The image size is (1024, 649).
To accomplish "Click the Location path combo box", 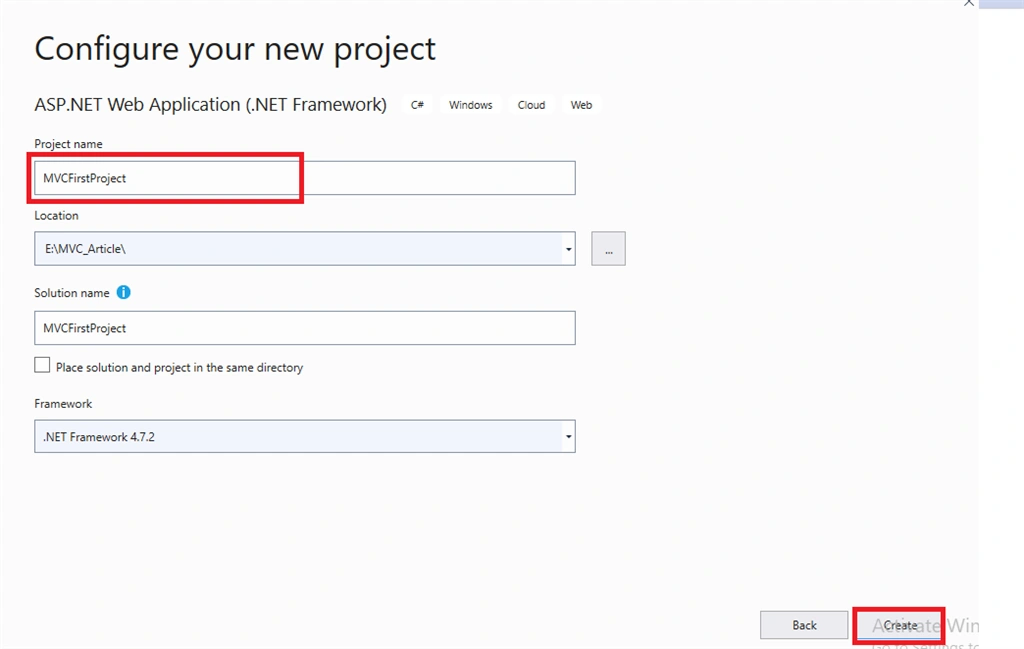I will point(304,249).
